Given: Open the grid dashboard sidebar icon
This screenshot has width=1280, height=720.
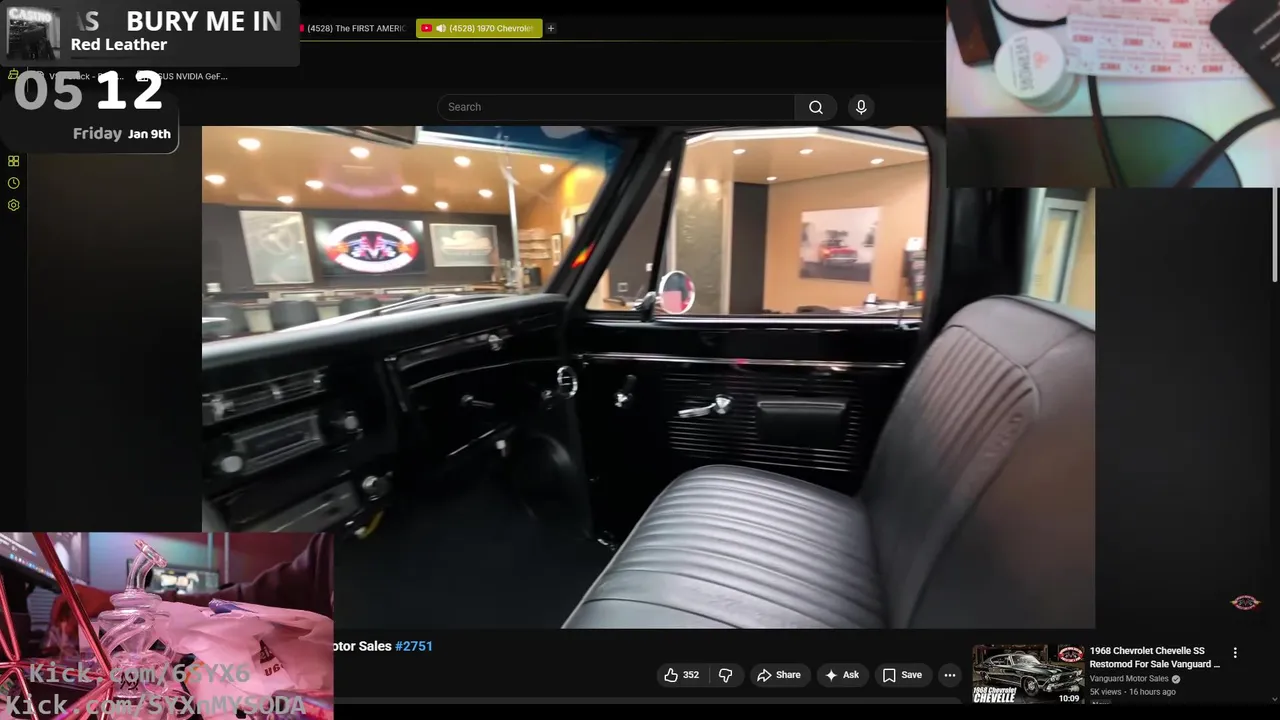Looking at the screenshot, I should coord(13,161).
